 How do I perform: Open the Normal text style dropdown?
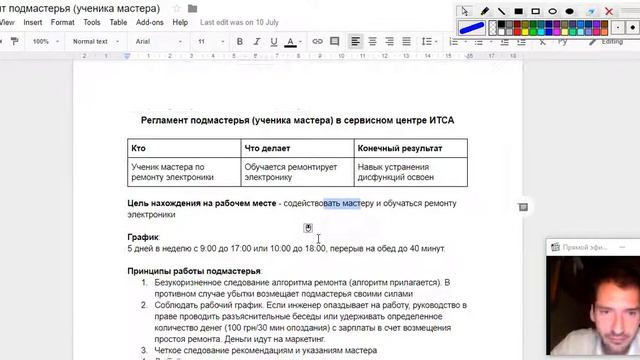tap(96, 41)
